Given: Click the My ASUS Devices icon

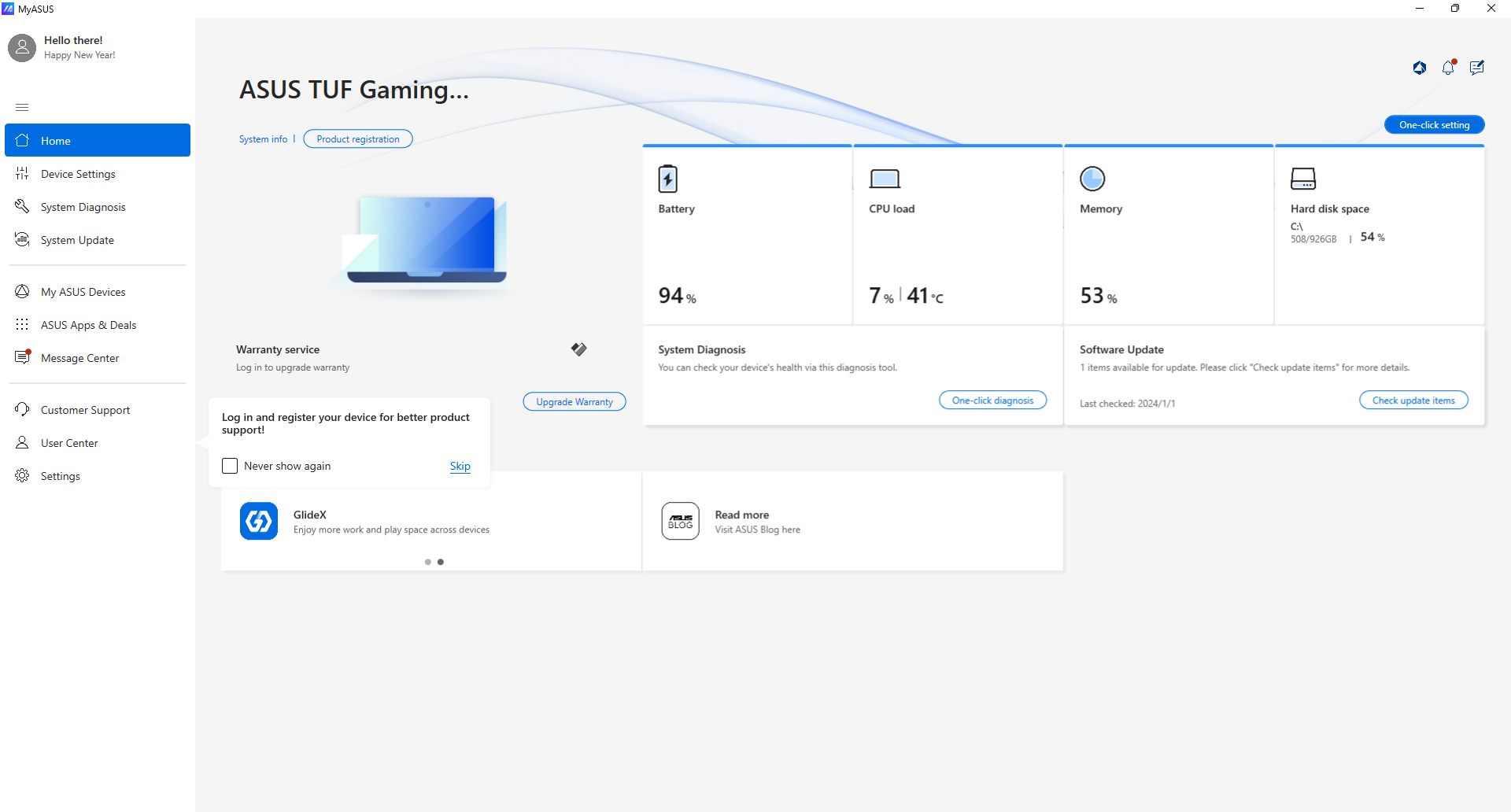Looking at the screenshot, I should (22, 291).
